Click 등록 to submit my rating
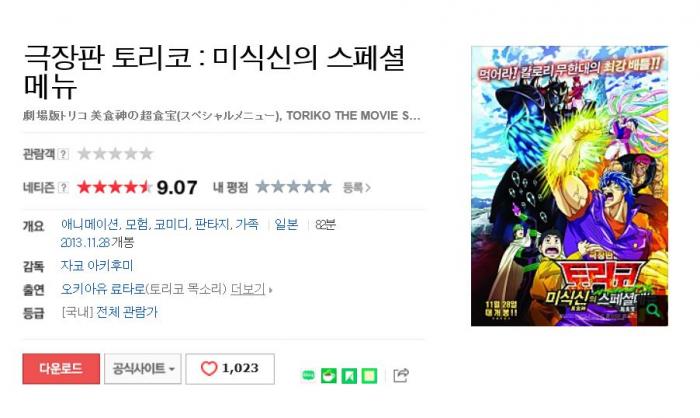Viewport: 700px width, 418px height. tap(357, 188)
